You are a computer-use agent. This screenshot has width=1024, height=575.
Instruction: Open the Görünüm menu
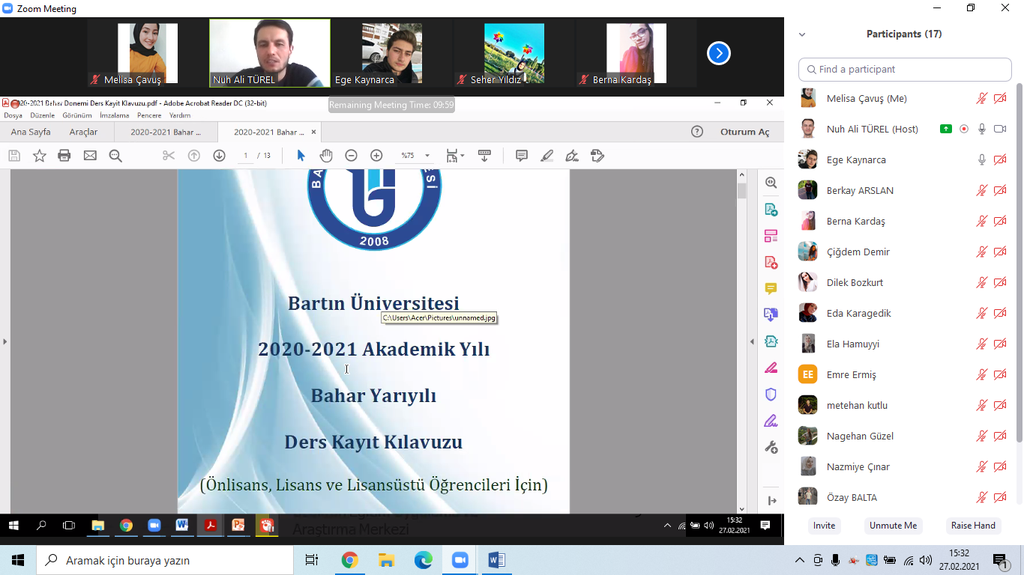pyautogui.click(x=77, y=115)
